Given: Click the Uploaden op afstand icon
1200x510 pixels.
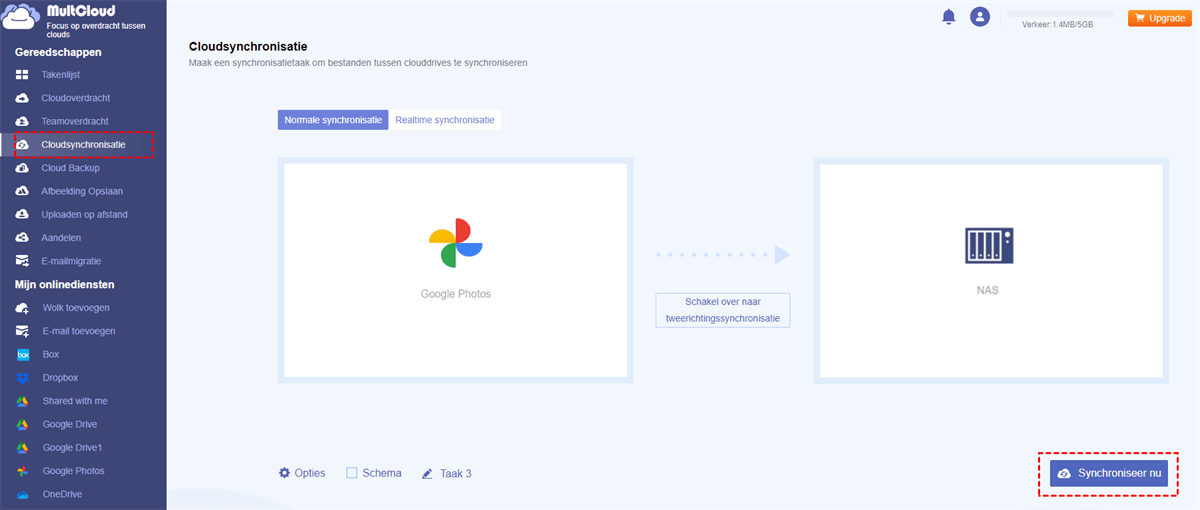Looking at the screenshot, I should 23,214.
